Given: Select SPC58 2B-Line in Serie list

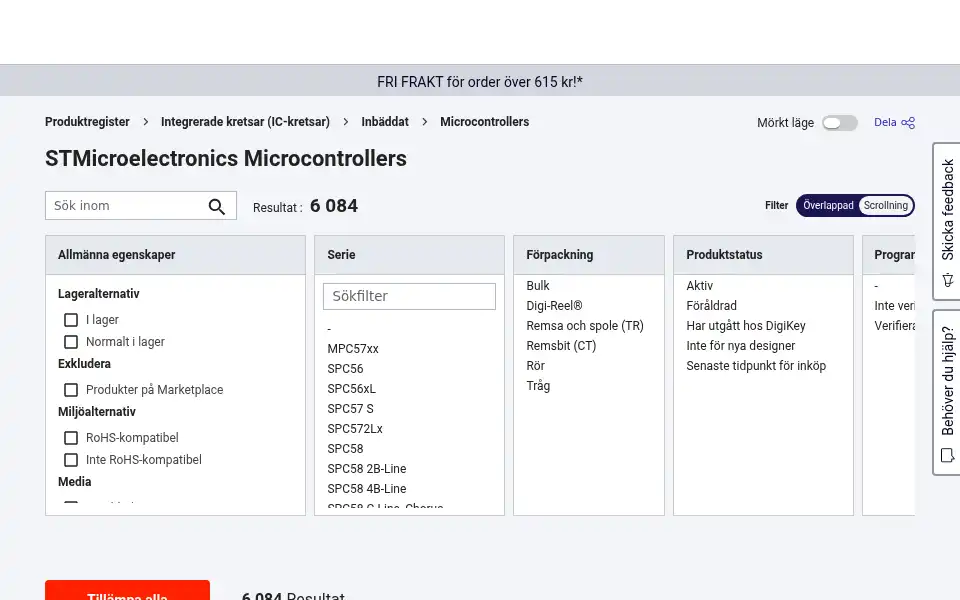Looking at the screenshot, I should point(367,469).
